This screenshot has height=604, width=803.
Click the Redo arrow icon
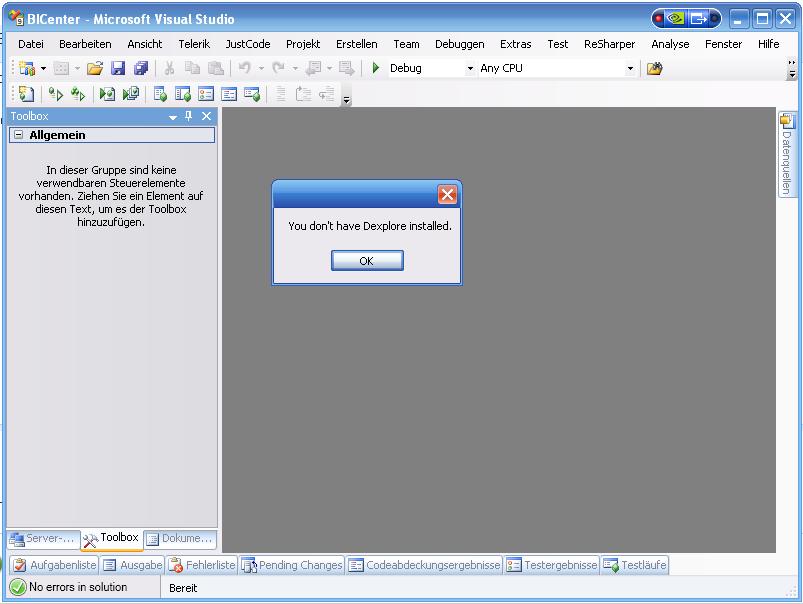(279, 68)
